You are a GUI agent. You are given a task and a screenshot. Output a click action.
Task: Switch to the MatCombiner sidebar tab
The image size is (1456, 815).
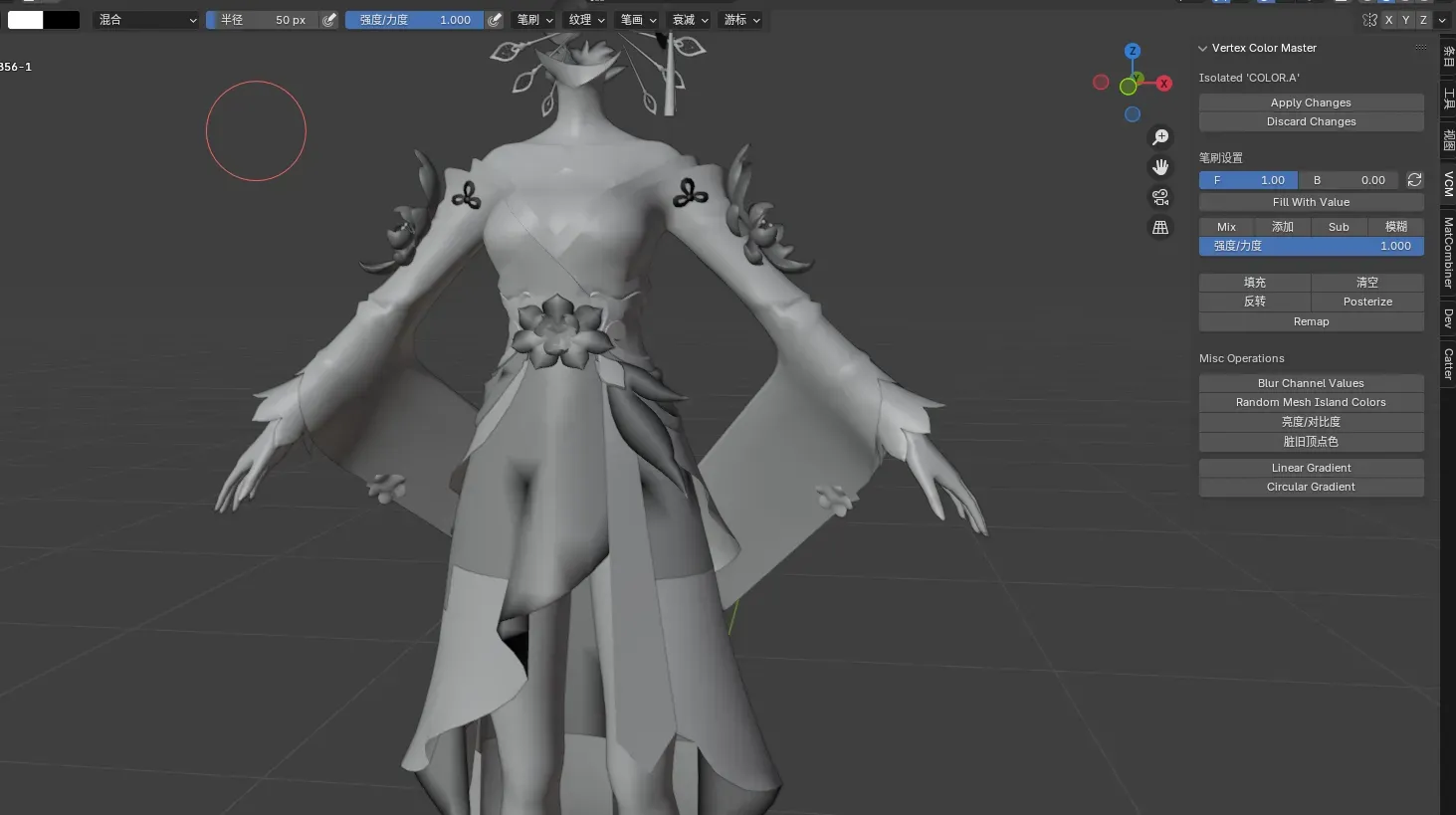click(x=1448, y=253)
